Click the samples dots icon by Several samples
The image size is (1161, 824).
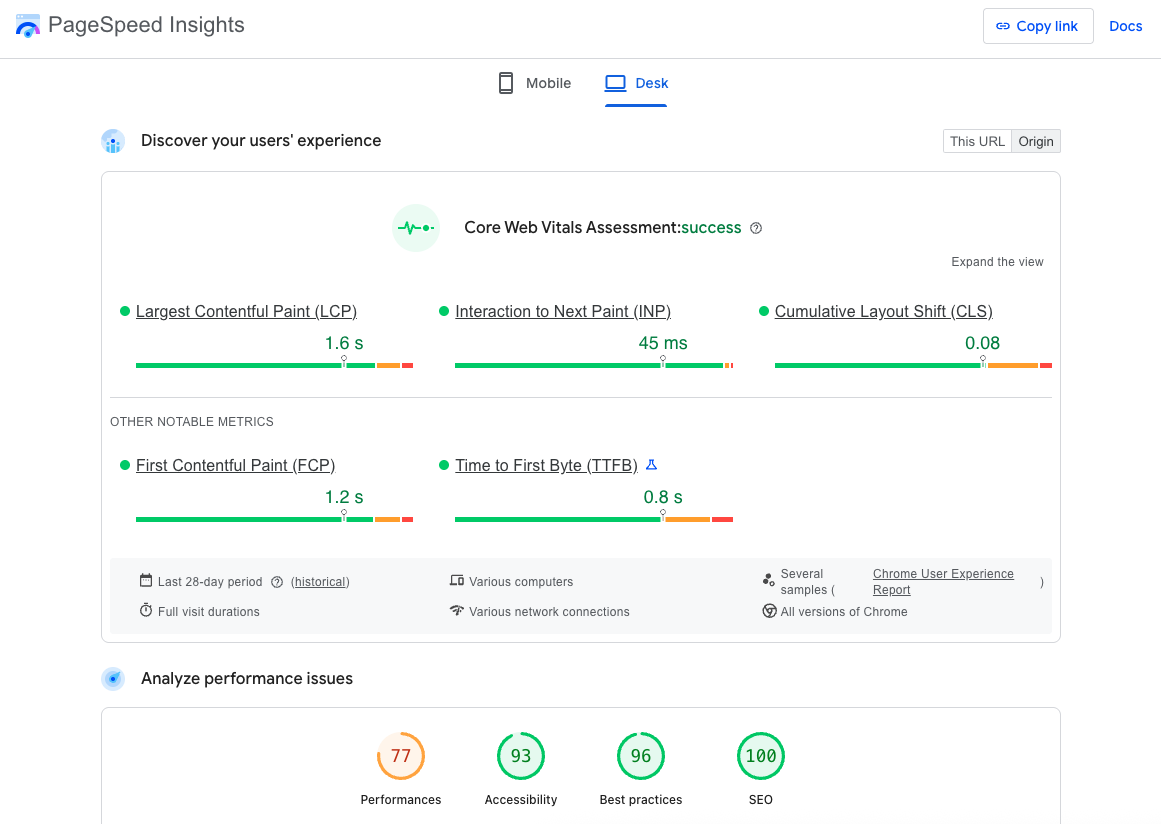pyautogui.click(x=769, y=580)
